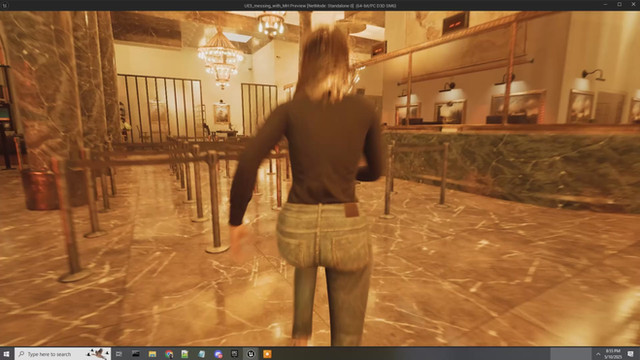640x360 pixels.
Task: Open Task View from the taskbar
Action: pyautogui.click(x=119, y=354)
